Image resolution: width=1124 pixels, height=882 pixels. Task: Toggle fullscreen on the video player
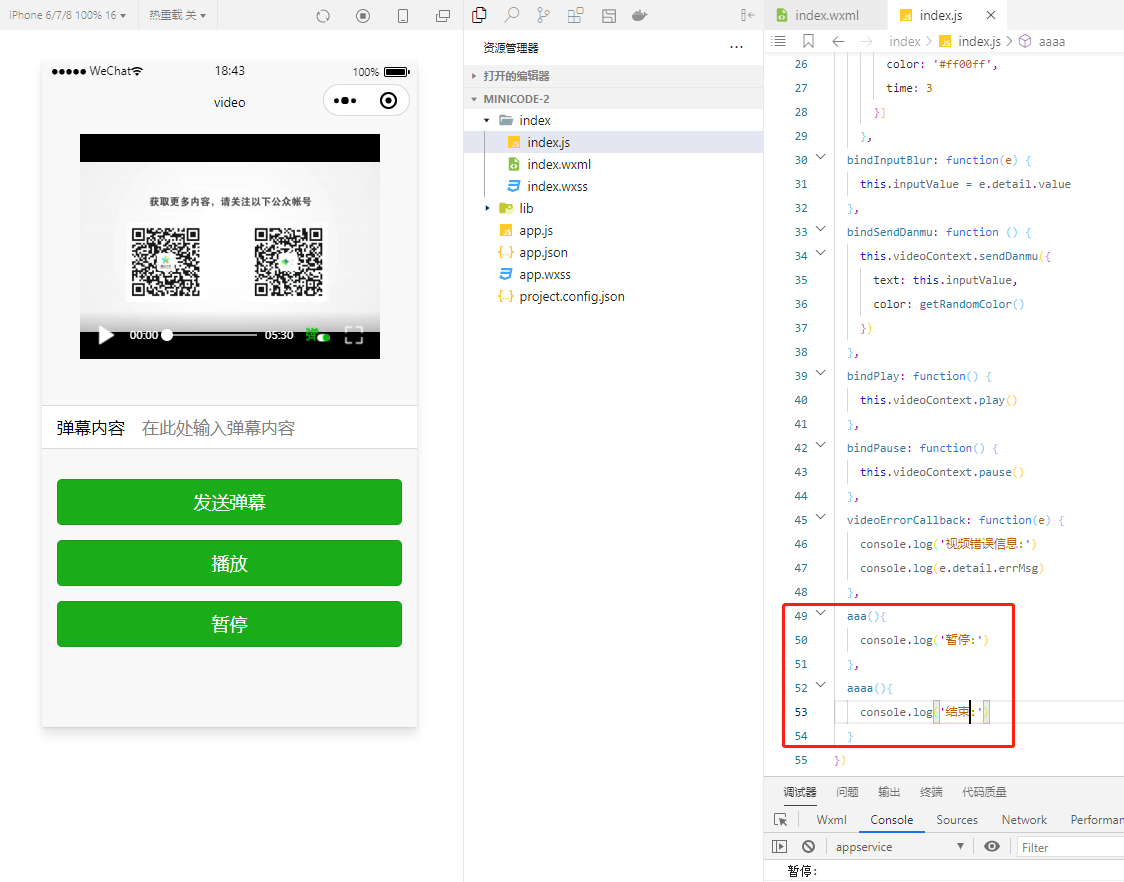354,335
